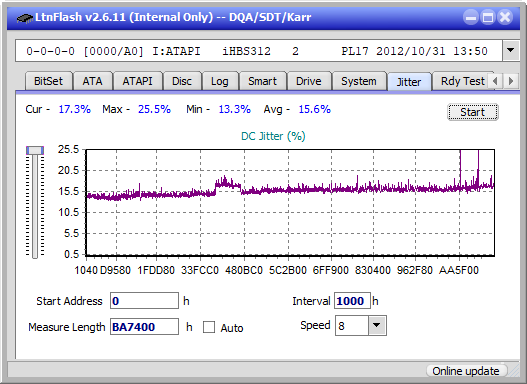Select the Jitter tab
This screenshot has height=384, width=527.
pyautogui.click(x=409, y=82)
